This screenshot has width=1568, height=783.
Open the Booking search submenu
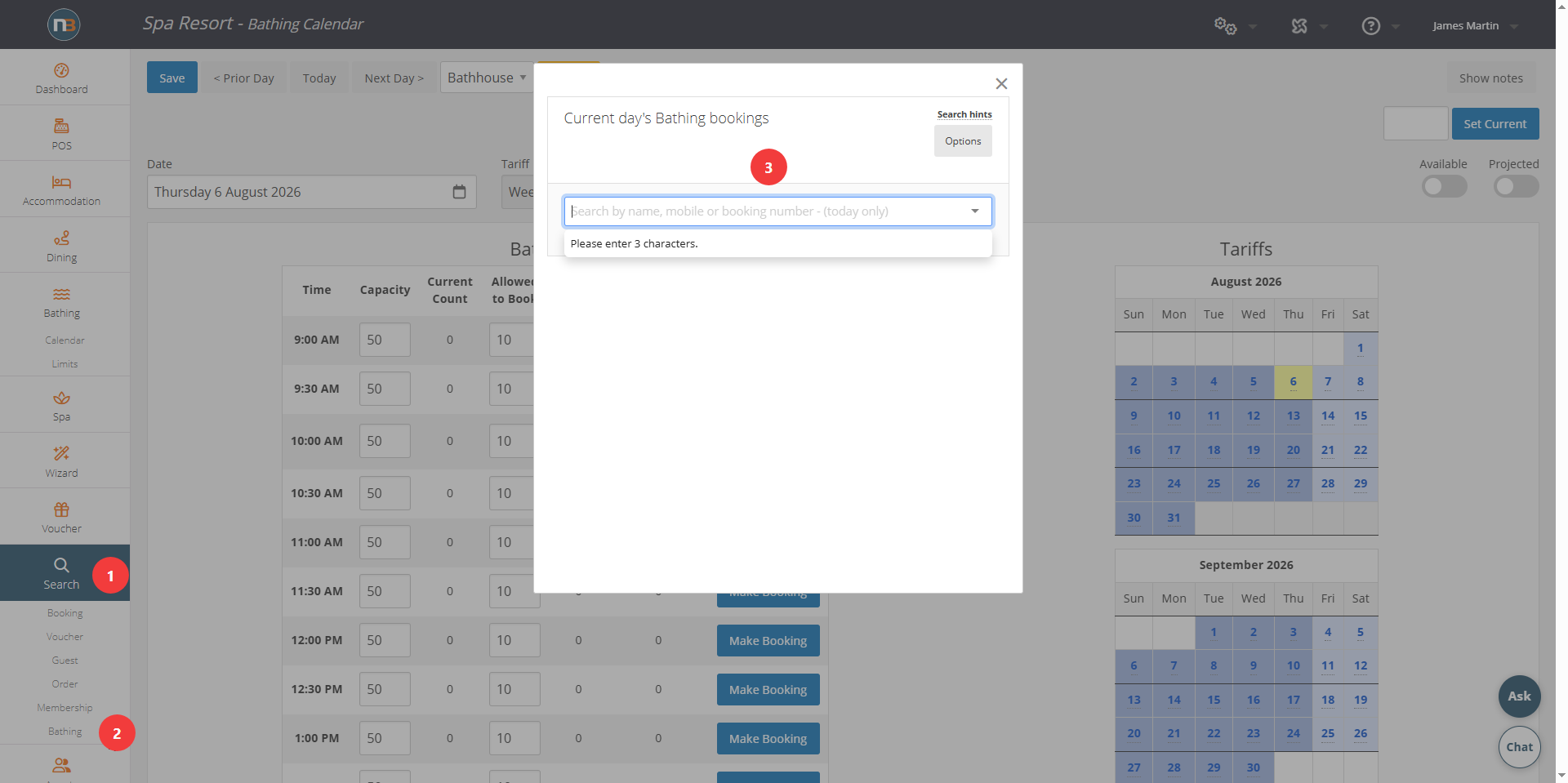pos(65,613)
